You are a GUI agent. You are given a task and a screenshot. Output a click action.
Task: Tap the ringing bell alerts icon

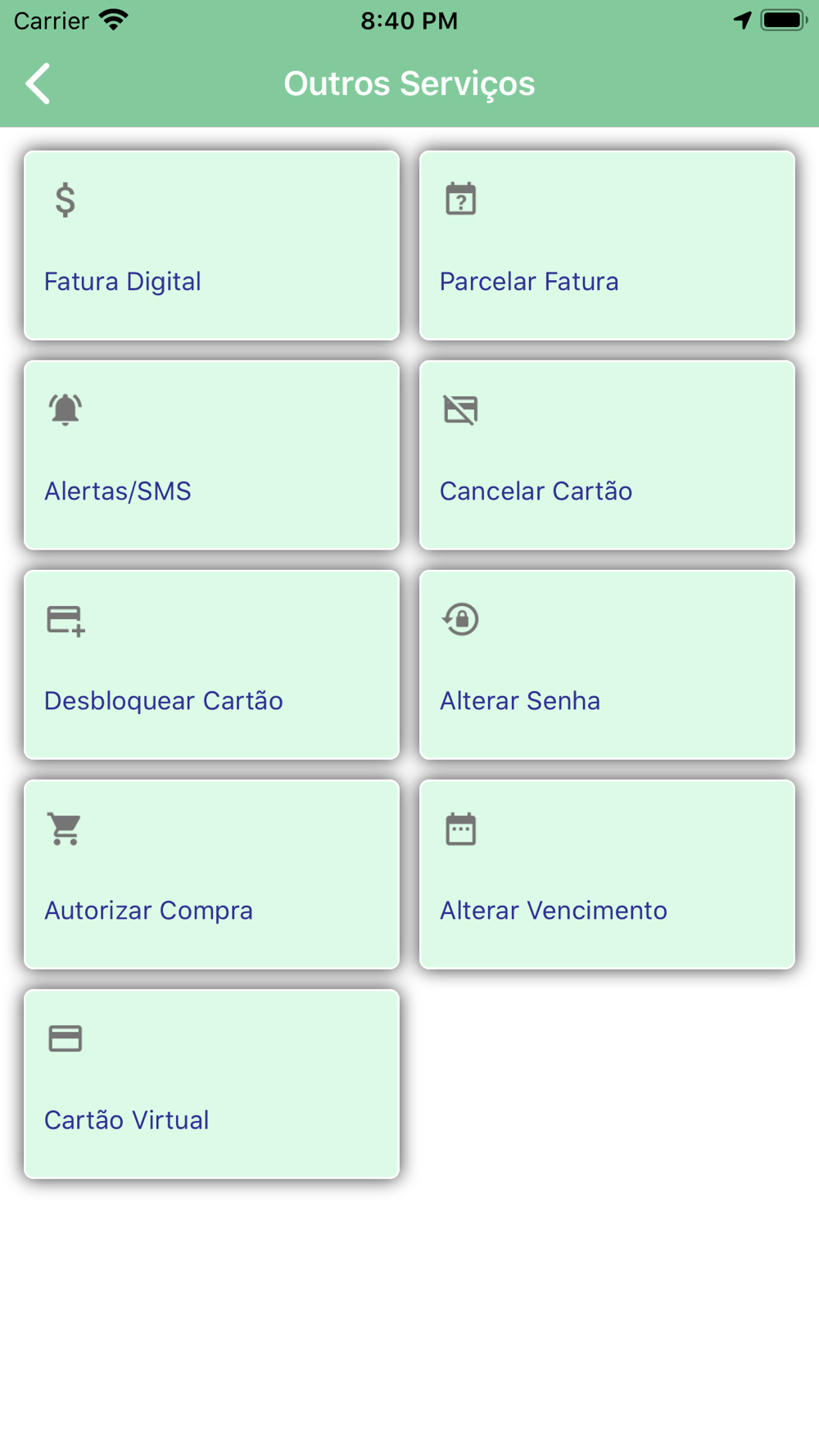pos(66,409)
